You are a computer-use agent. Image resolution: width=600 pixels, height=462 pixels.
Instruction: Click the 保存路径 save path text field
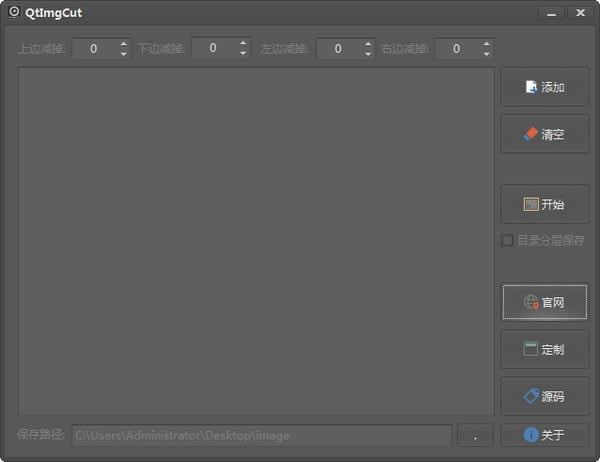[260, 436]
